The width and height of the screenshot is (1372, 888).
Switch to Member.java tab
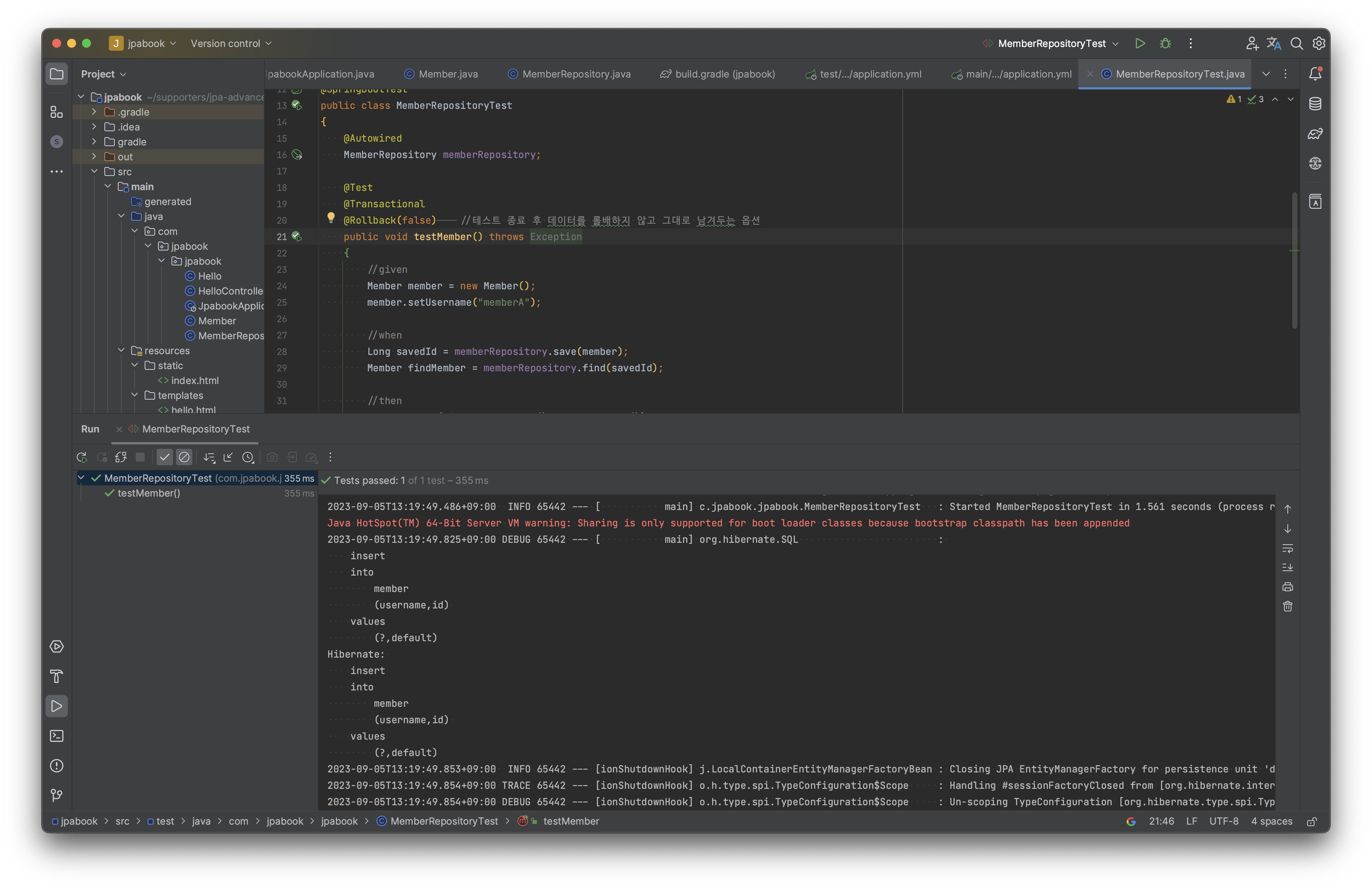441,74
